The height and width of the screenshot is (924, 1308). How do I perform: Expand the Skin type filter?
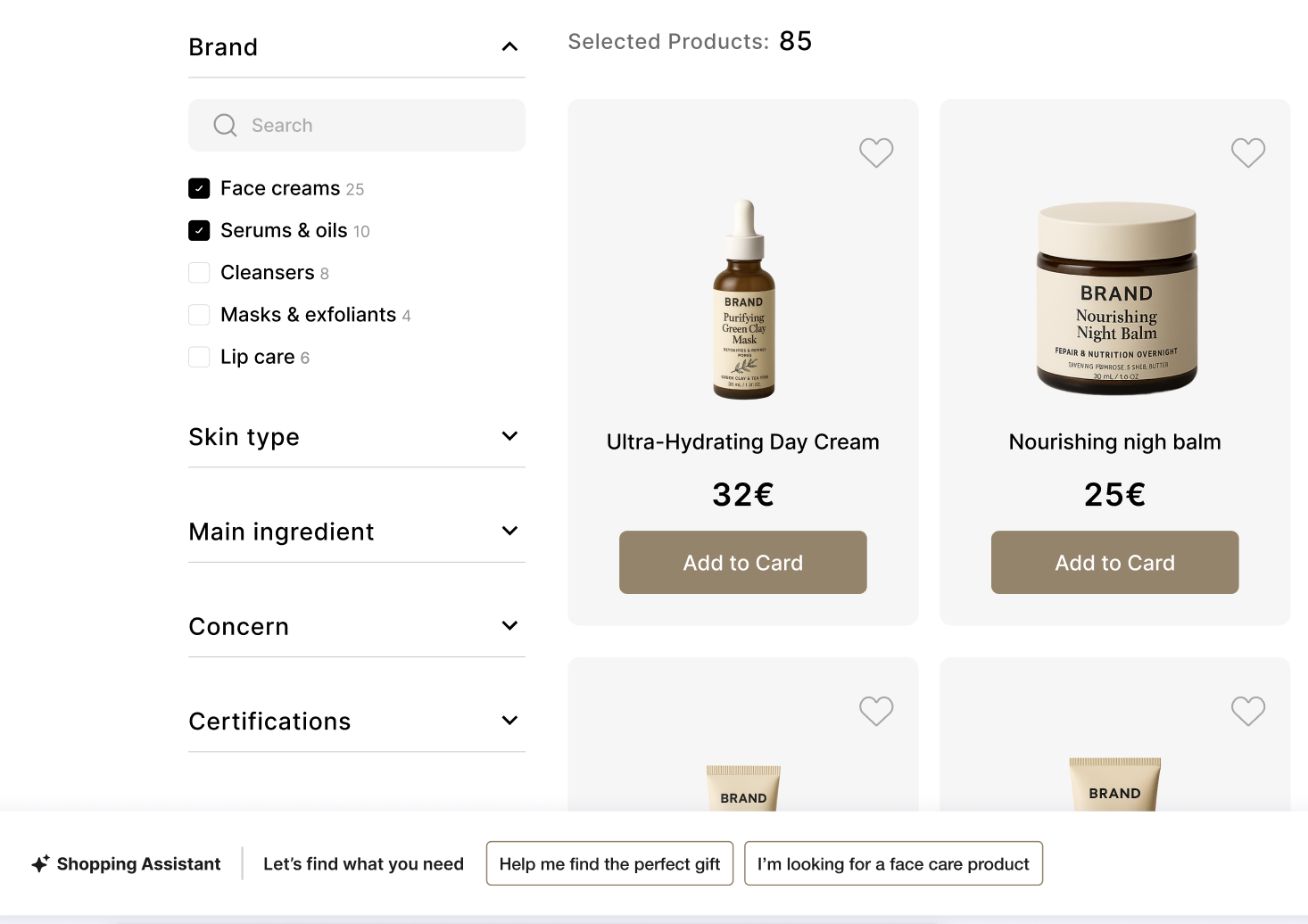coord(509,436)
